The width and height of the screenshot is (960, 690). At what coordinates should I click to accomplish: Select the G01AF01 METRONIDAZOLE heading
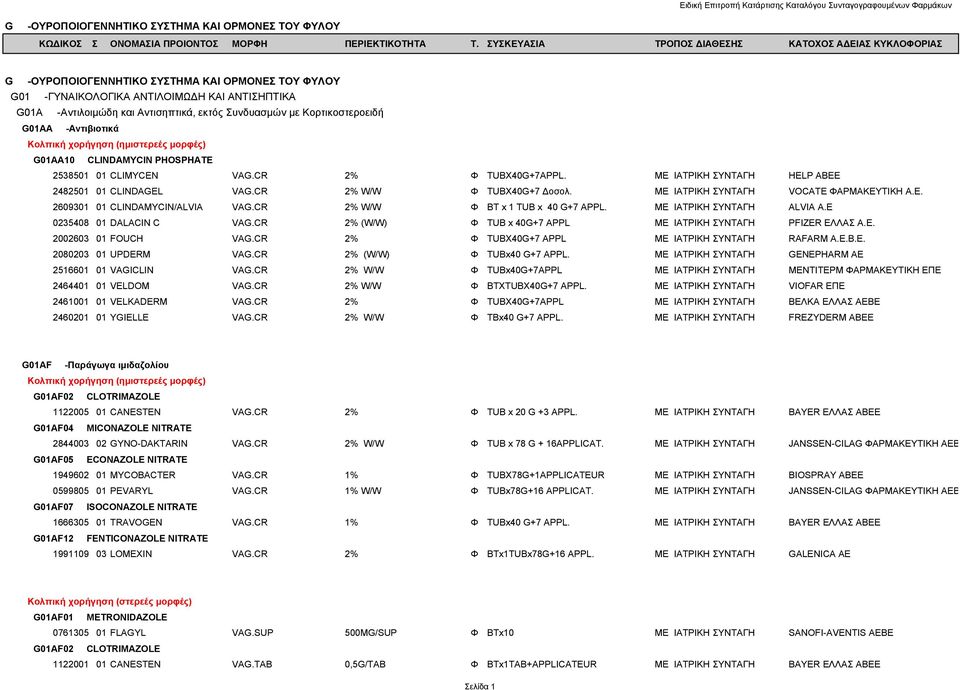100,617
